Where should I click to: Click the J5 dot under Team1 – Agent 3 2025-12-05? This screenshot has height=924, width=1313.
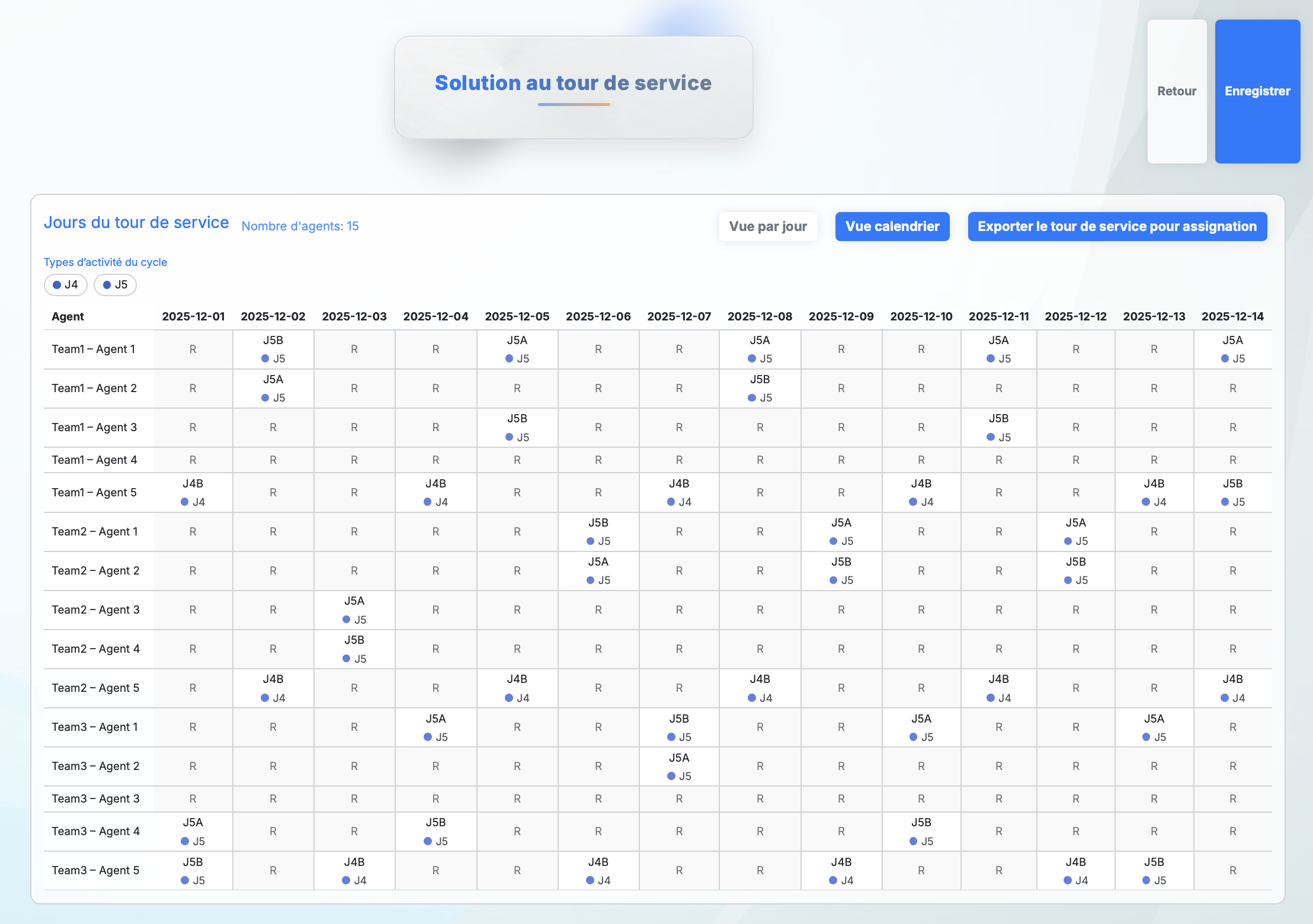pyautogui.click(x=509, y=437)
